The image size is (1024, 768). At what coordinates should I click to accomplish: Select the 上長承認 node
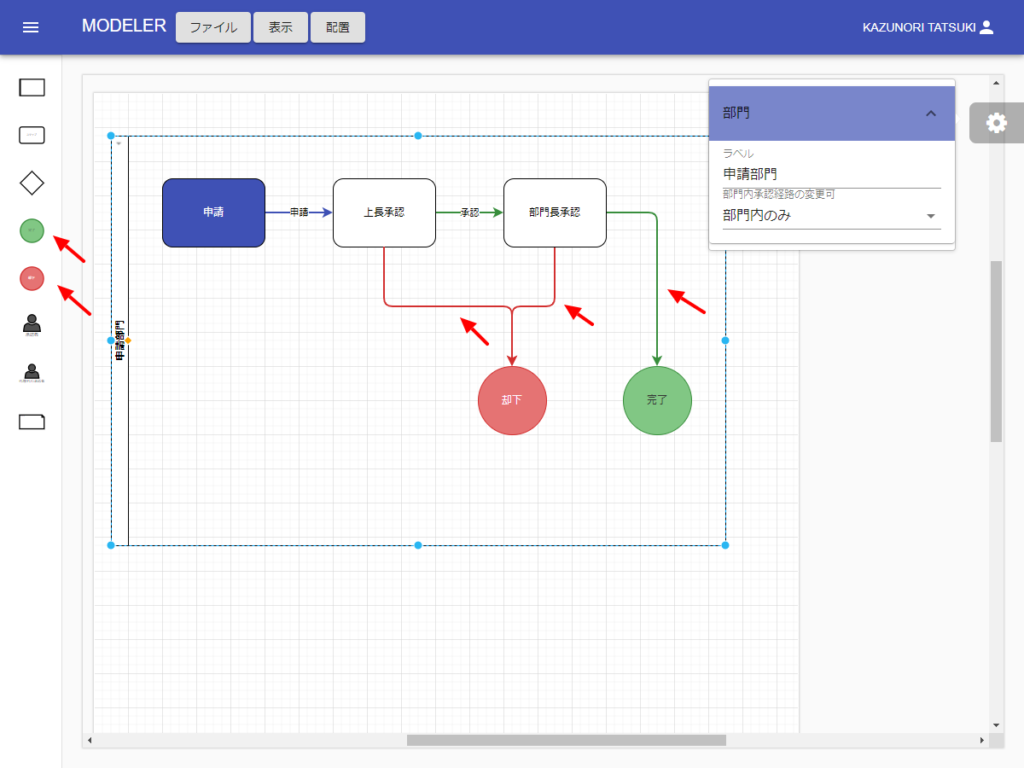(384, 213)
